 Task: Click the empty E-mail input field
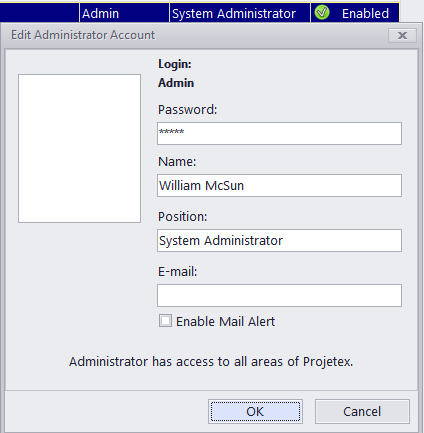(x=279, y=295)
